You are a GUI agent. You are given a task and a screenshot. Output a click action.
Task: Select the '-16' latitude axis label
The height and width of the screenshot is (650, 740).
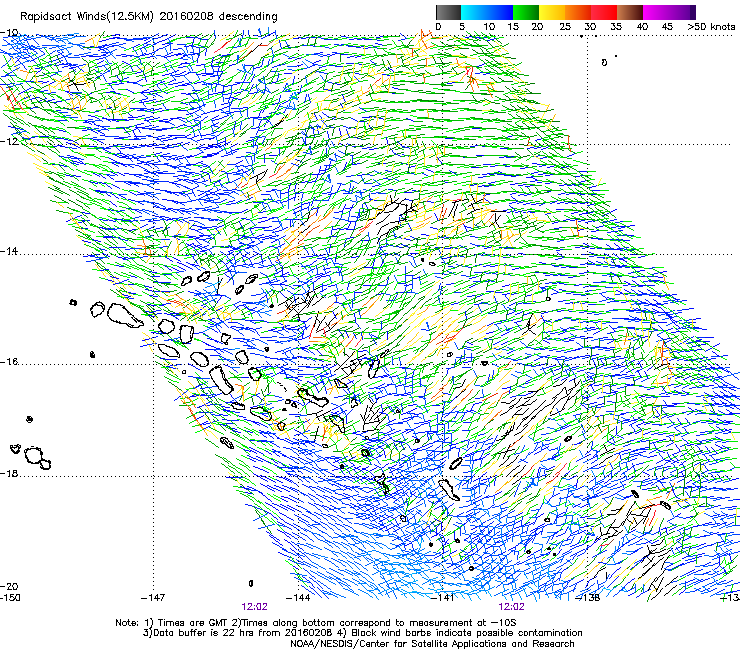click(9, 362)
